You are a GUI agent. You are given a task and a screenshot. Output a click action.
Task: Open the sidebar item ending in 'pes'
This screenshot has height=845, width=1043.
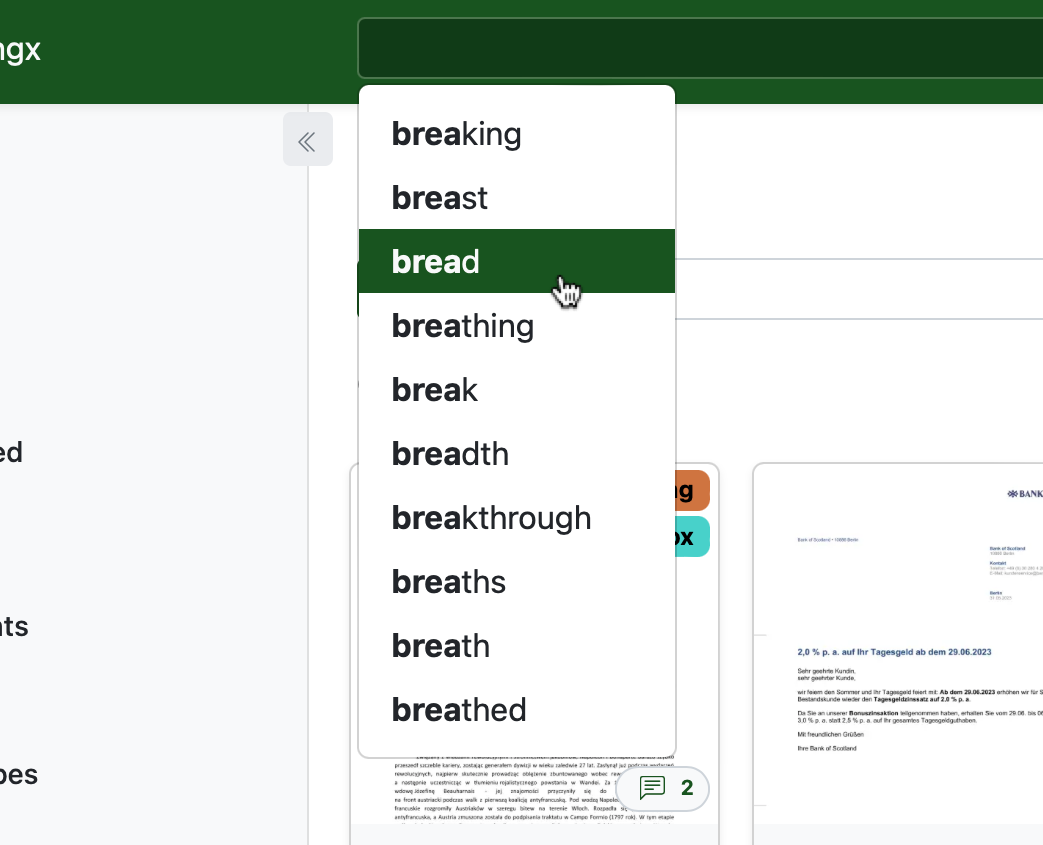click(18, 774)
